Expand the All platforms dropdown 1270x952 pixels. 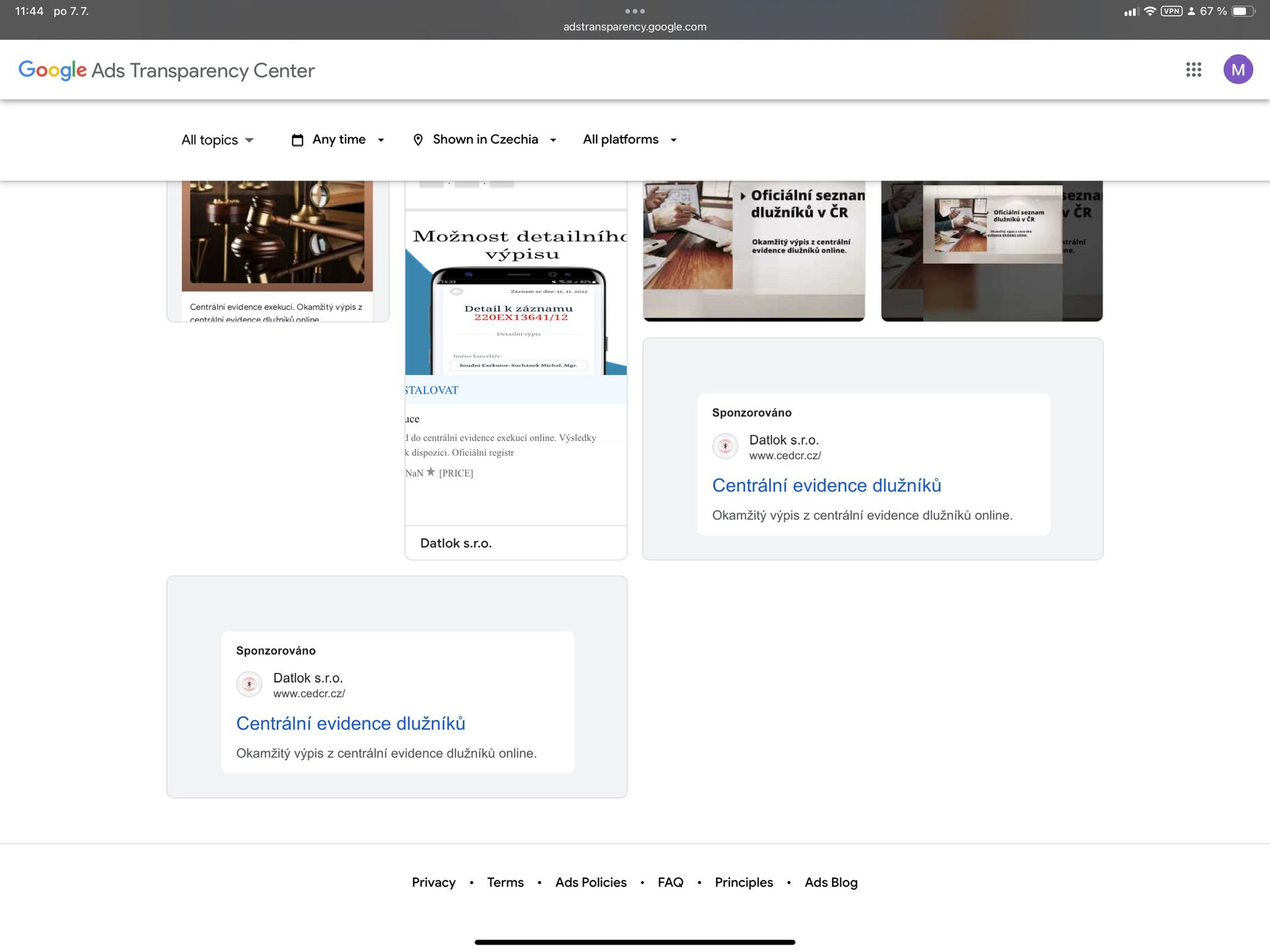point(629,140)
